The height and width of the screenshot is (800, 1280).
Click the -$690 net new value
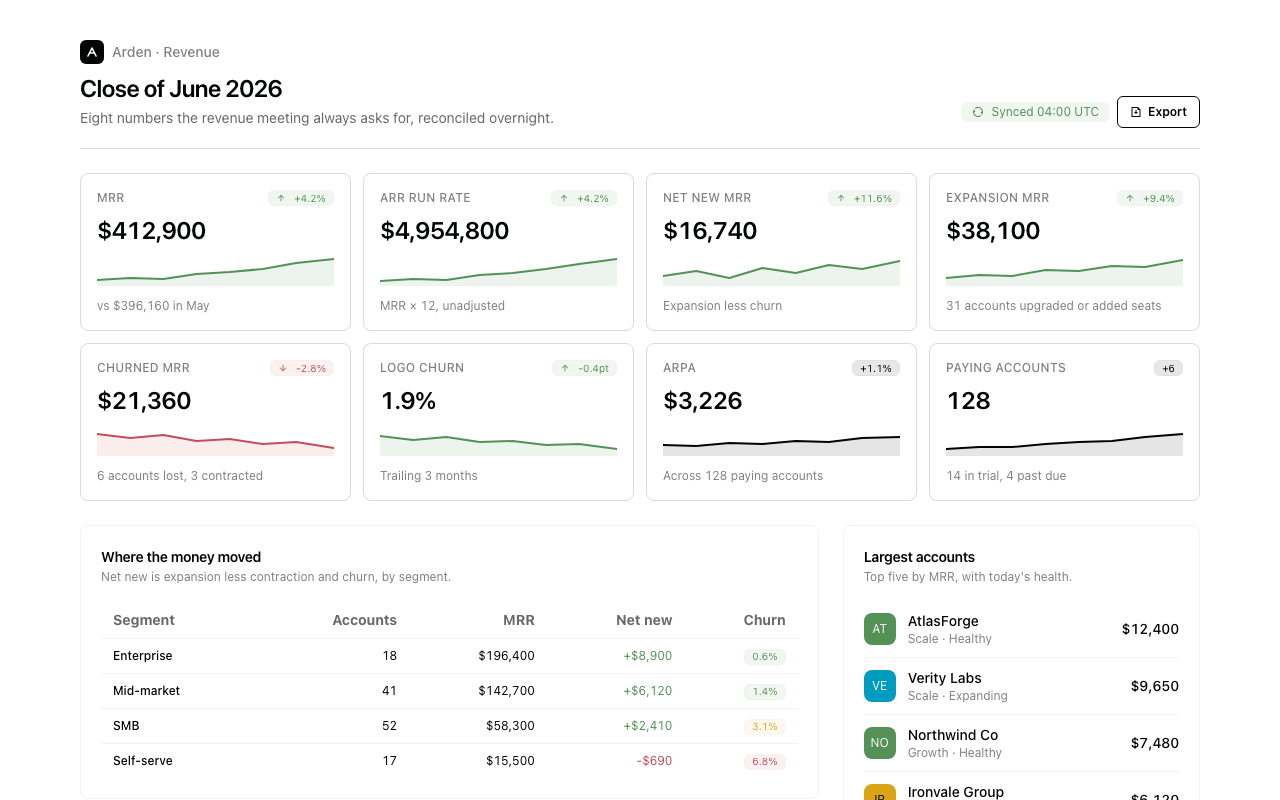pos(654,761)
